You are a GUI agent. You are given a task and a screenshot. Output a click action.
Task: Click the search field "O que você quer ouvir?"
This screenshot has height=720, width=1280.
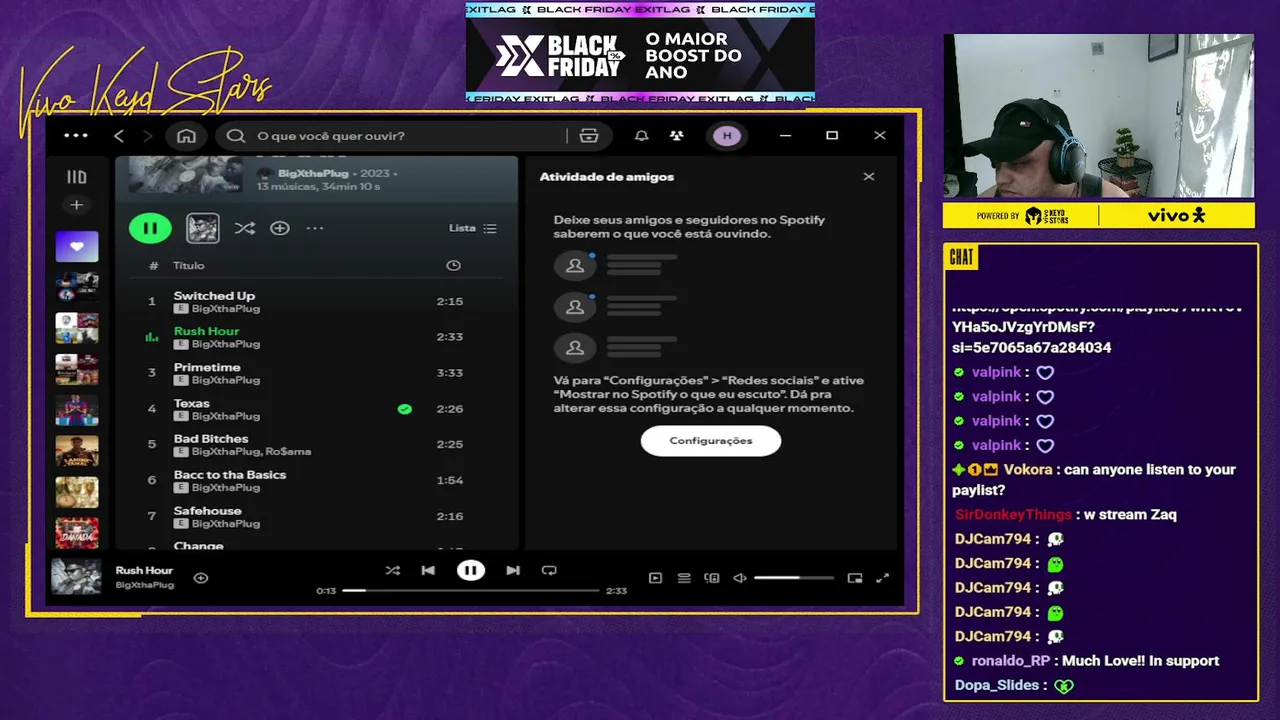(400, 136)
